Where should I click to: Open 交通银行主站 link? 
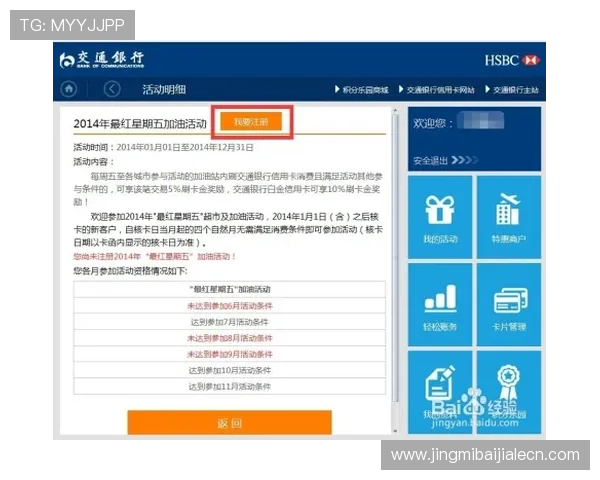point(512,90)
